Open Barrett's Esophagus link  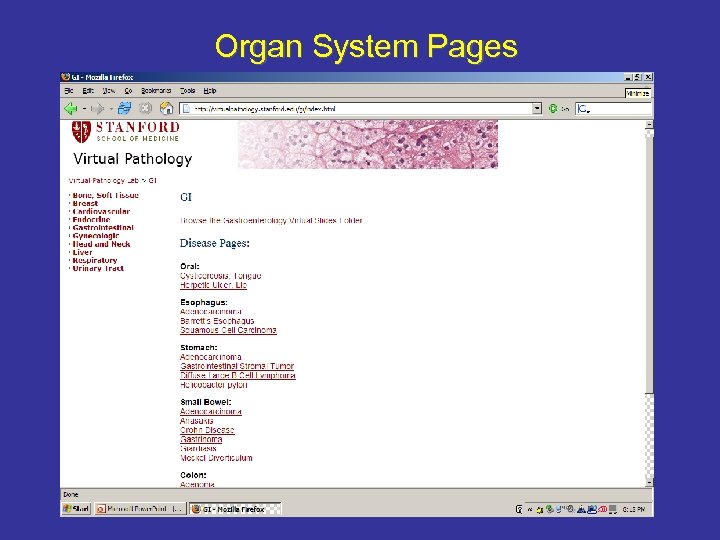(x=217, y=321)
